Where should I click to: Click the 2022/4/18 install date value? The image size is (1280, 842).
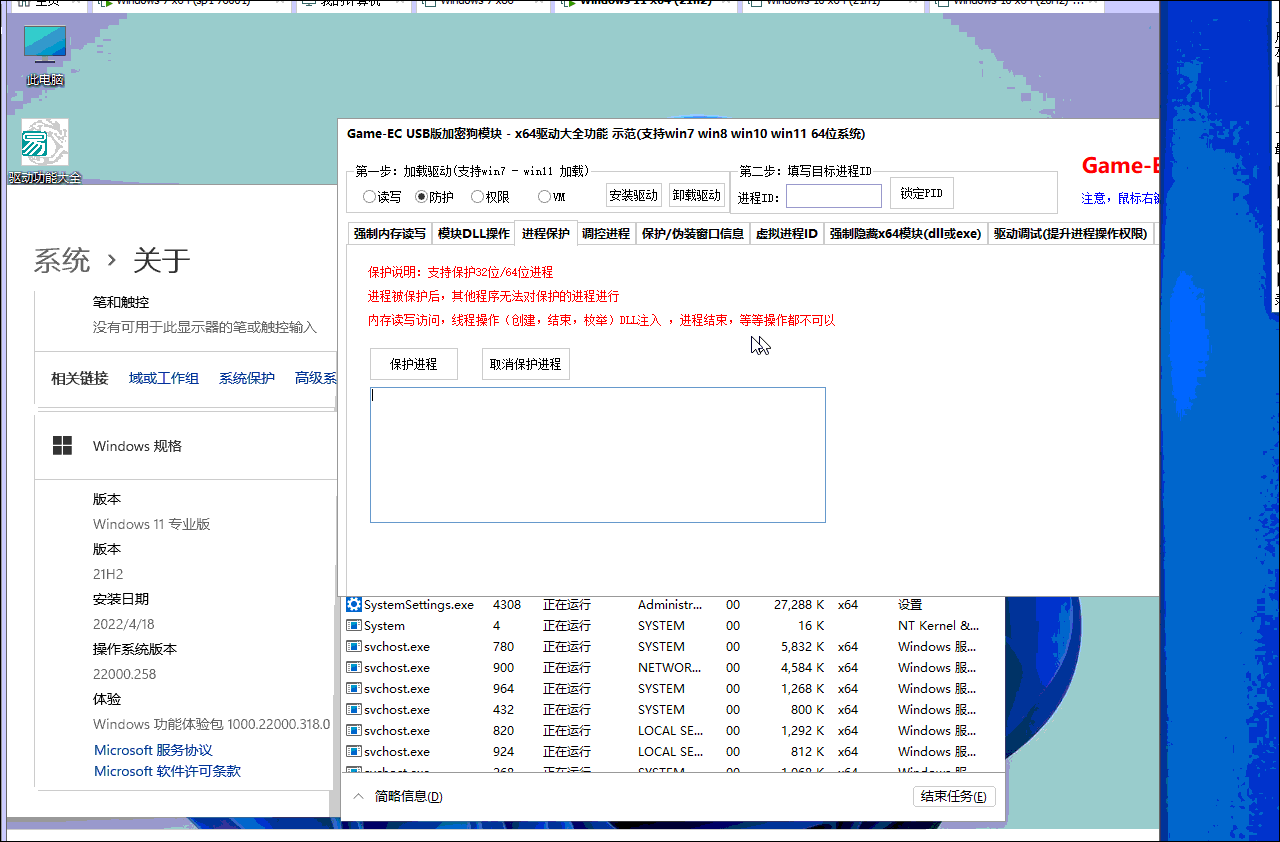(124, 624)
